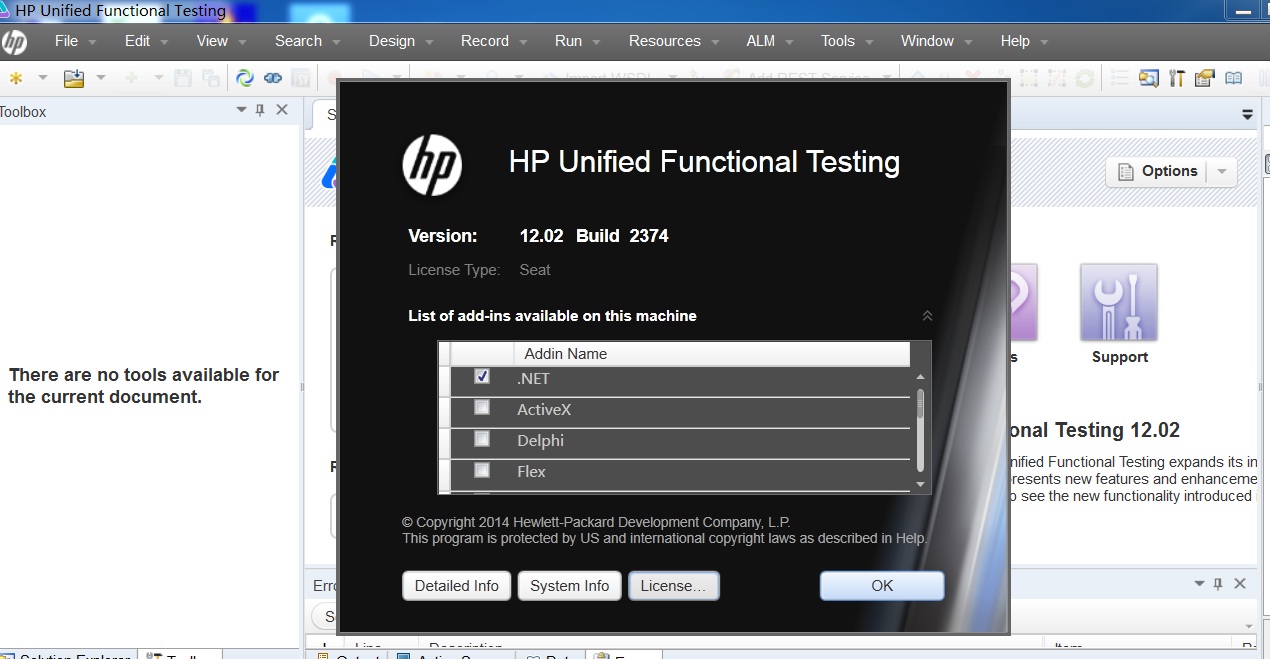Select the .NET add-in name text

coord(533,379)
